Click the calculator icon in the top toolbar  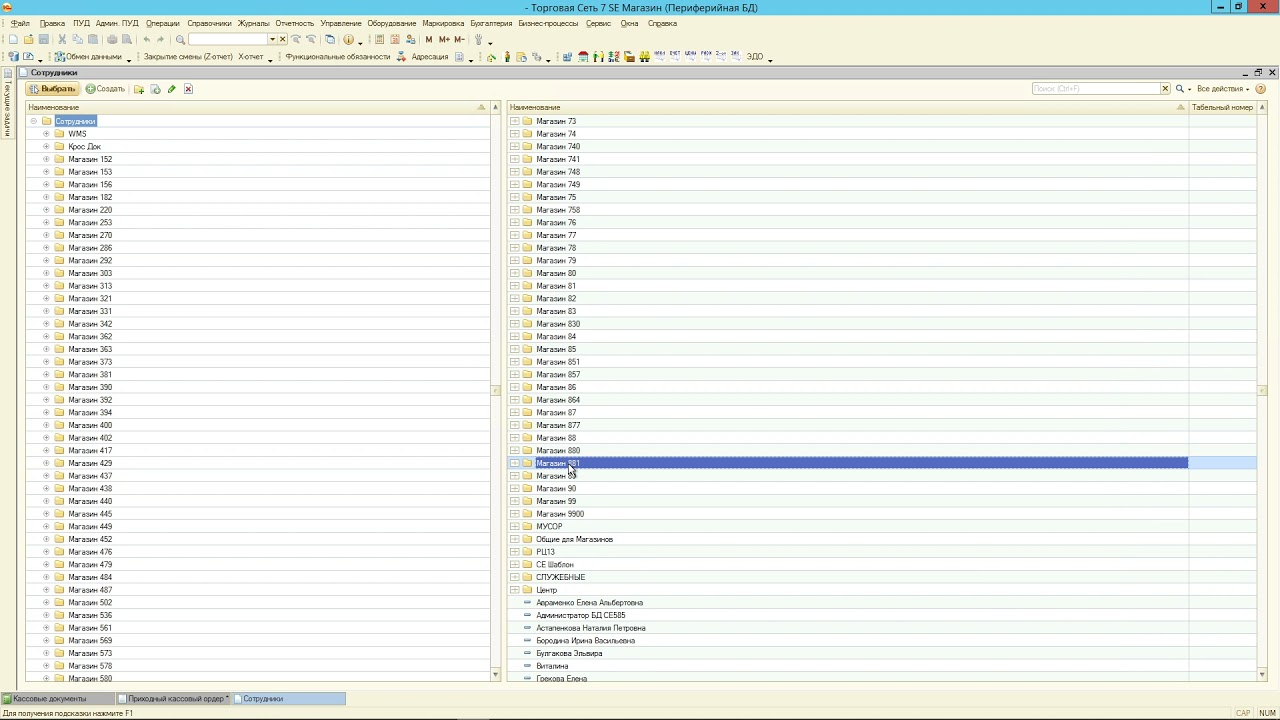(379, 40)
